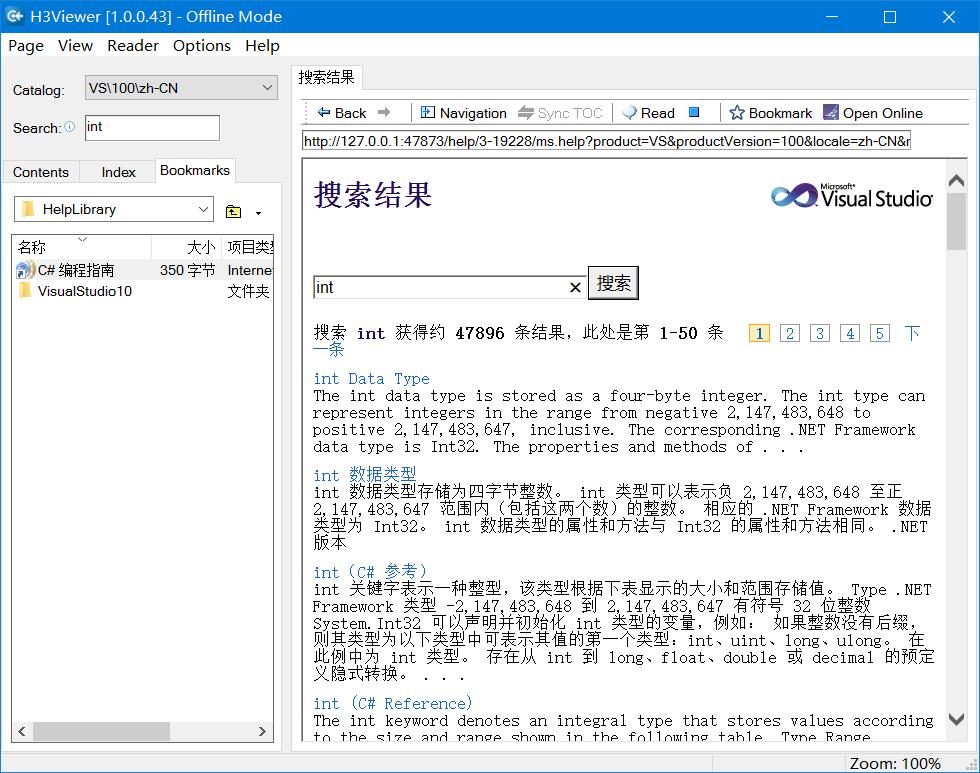Go to results page 3

819,333
